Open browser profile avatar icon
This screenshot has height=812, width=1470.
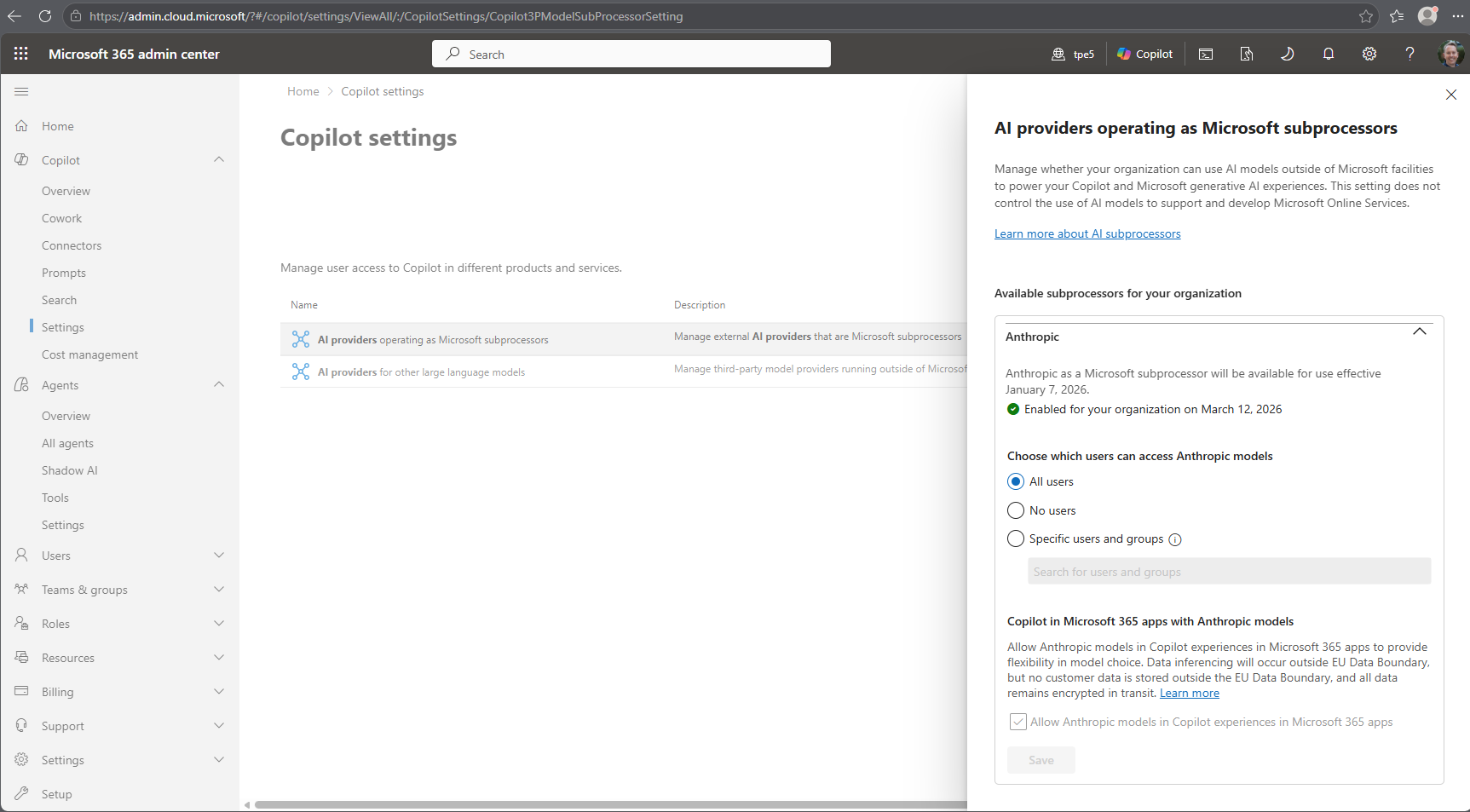pos(1427,16)
